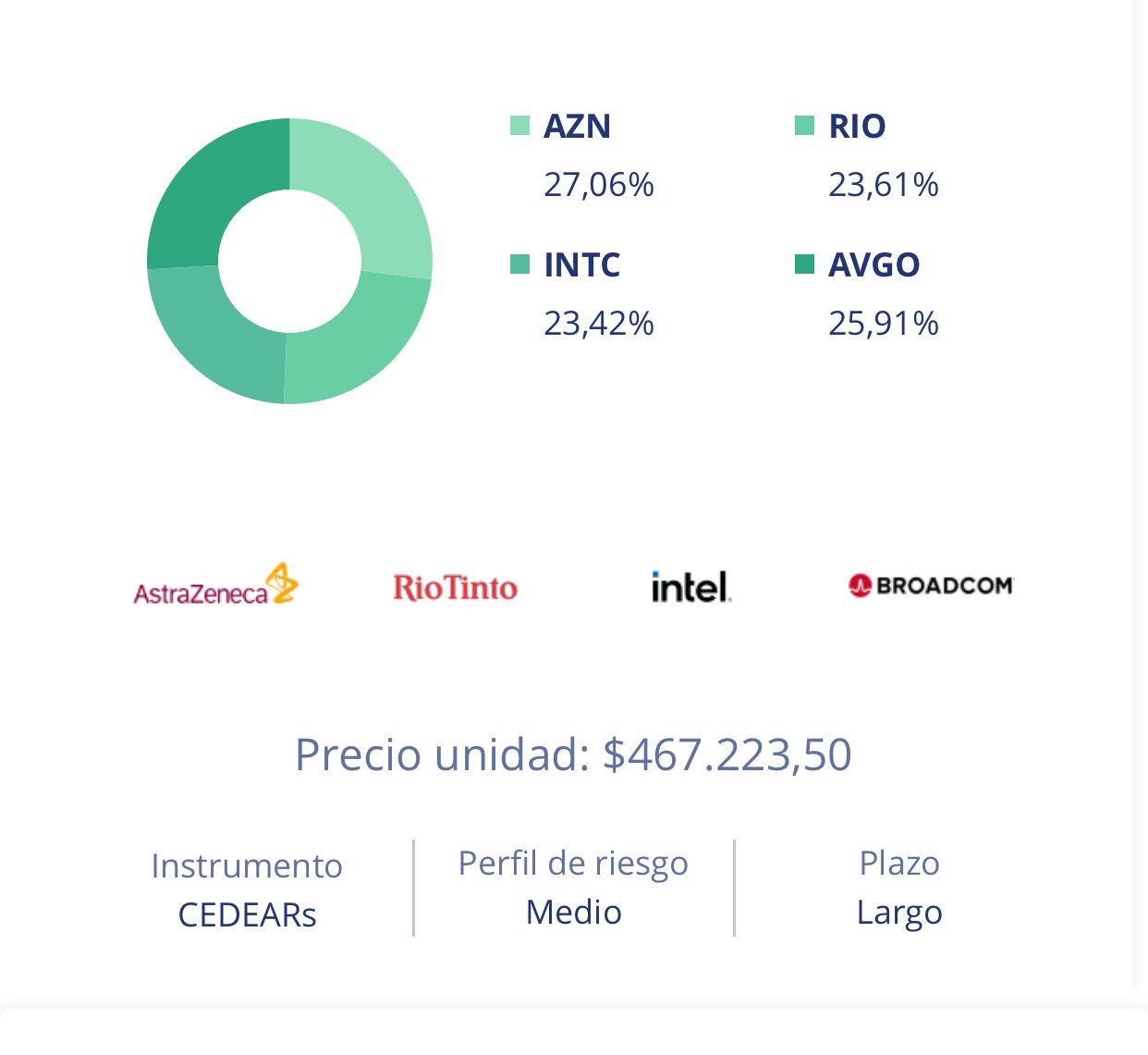Click the Rio Tinto logo
Image resolution: width=1148 pixels, height=1055 pixels.
coord(455,587)
